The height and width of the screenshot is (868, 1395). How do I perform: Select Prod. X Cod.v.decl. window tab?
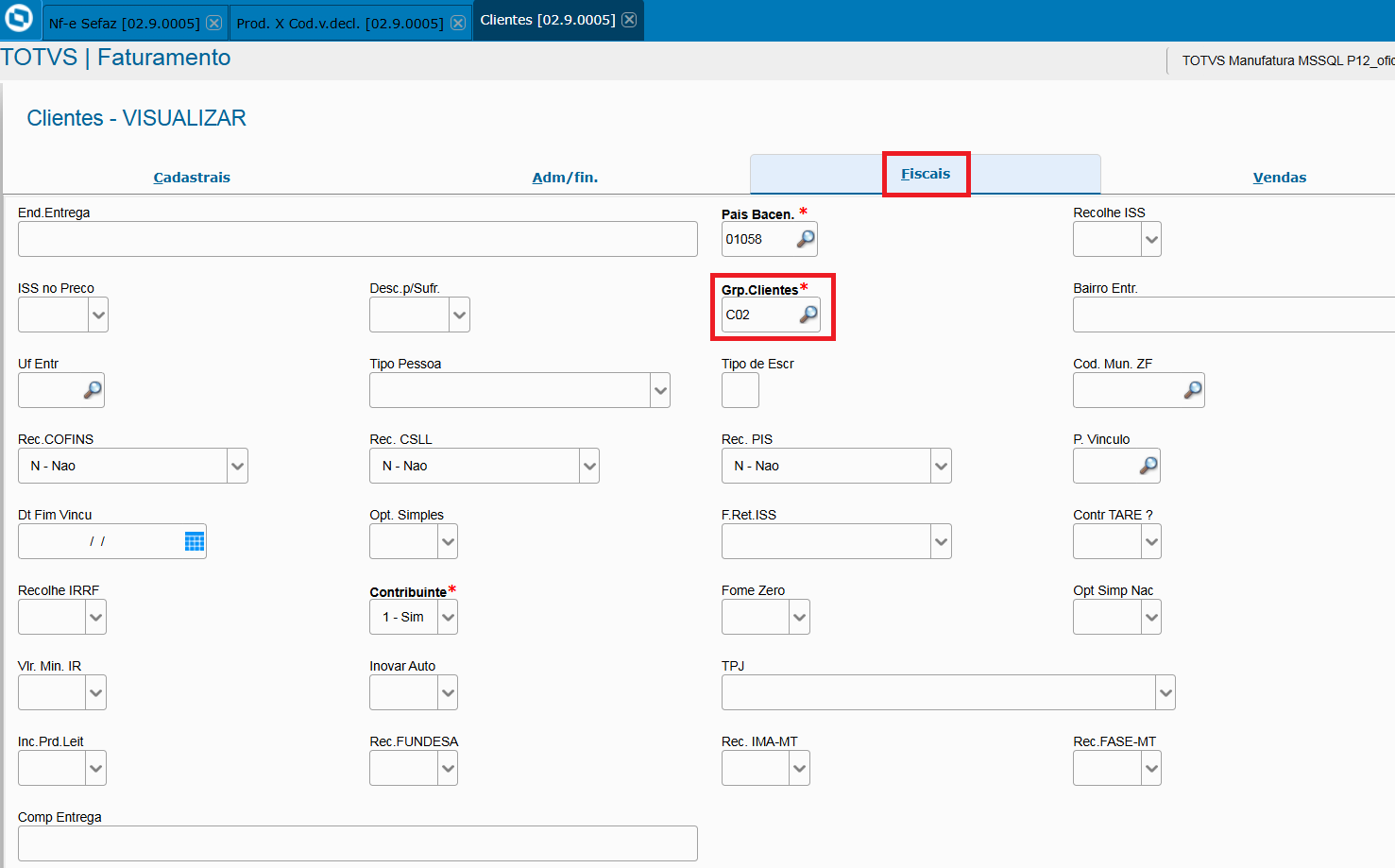tap(340, 23)
